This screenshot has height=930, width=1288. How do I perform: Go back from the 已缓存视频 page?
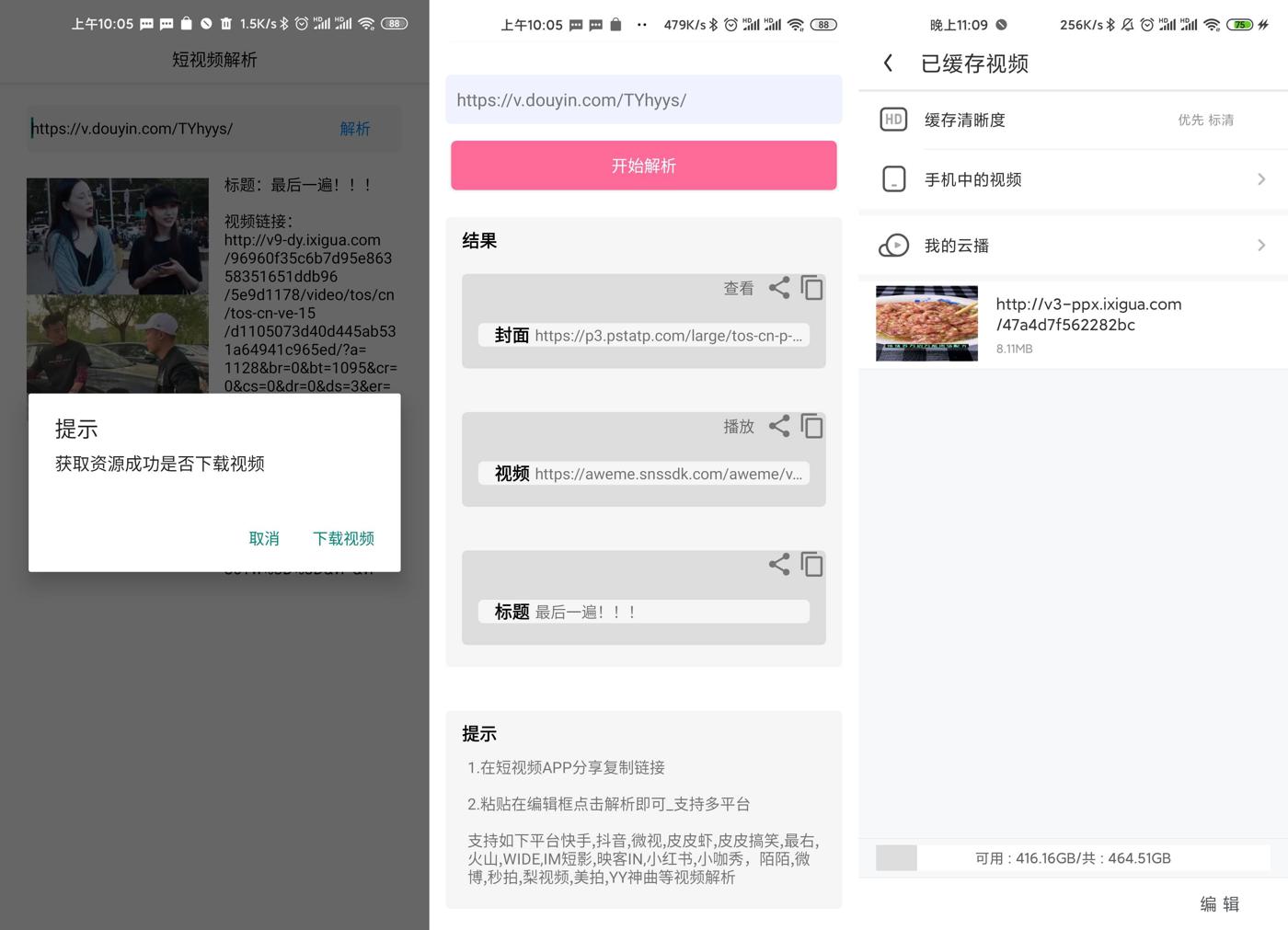click(888, 63)
